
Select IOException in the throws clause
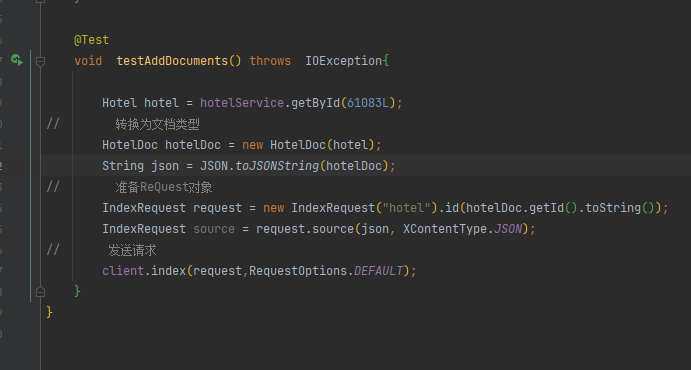click(x=343, y=61)
